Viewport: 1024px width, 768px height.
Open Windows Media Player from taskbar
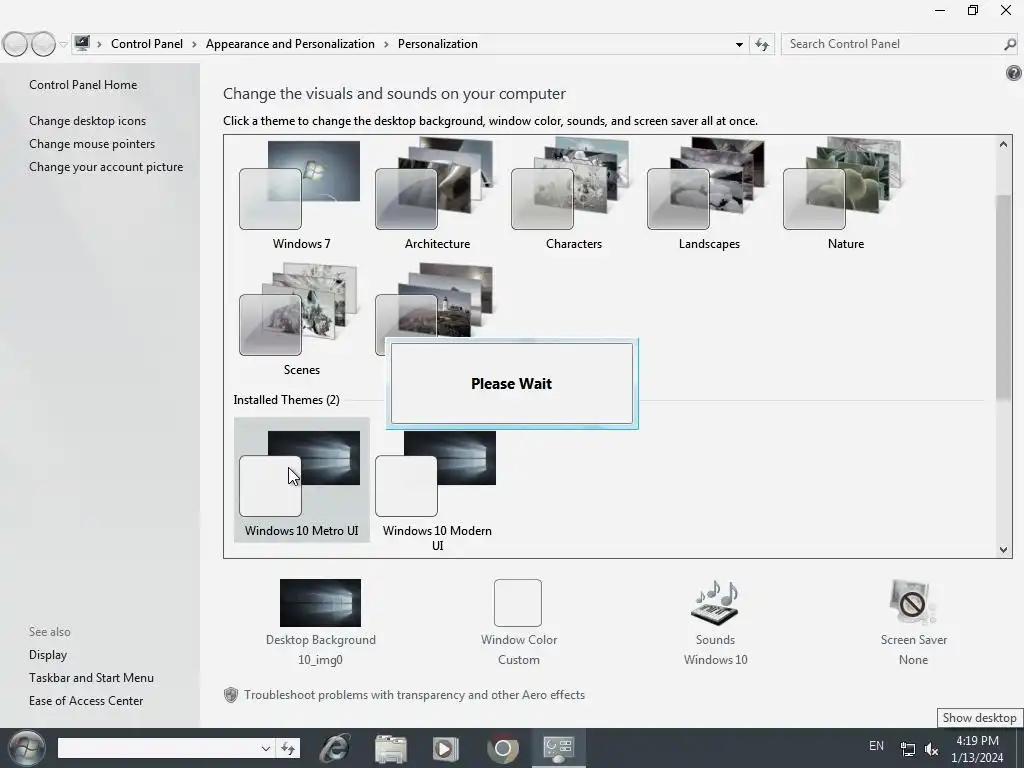pos(446,748)
